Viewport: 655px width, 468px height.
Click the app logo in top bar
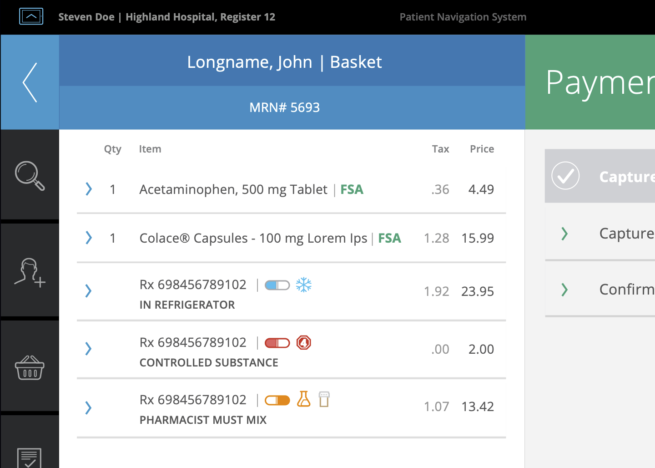32,17
